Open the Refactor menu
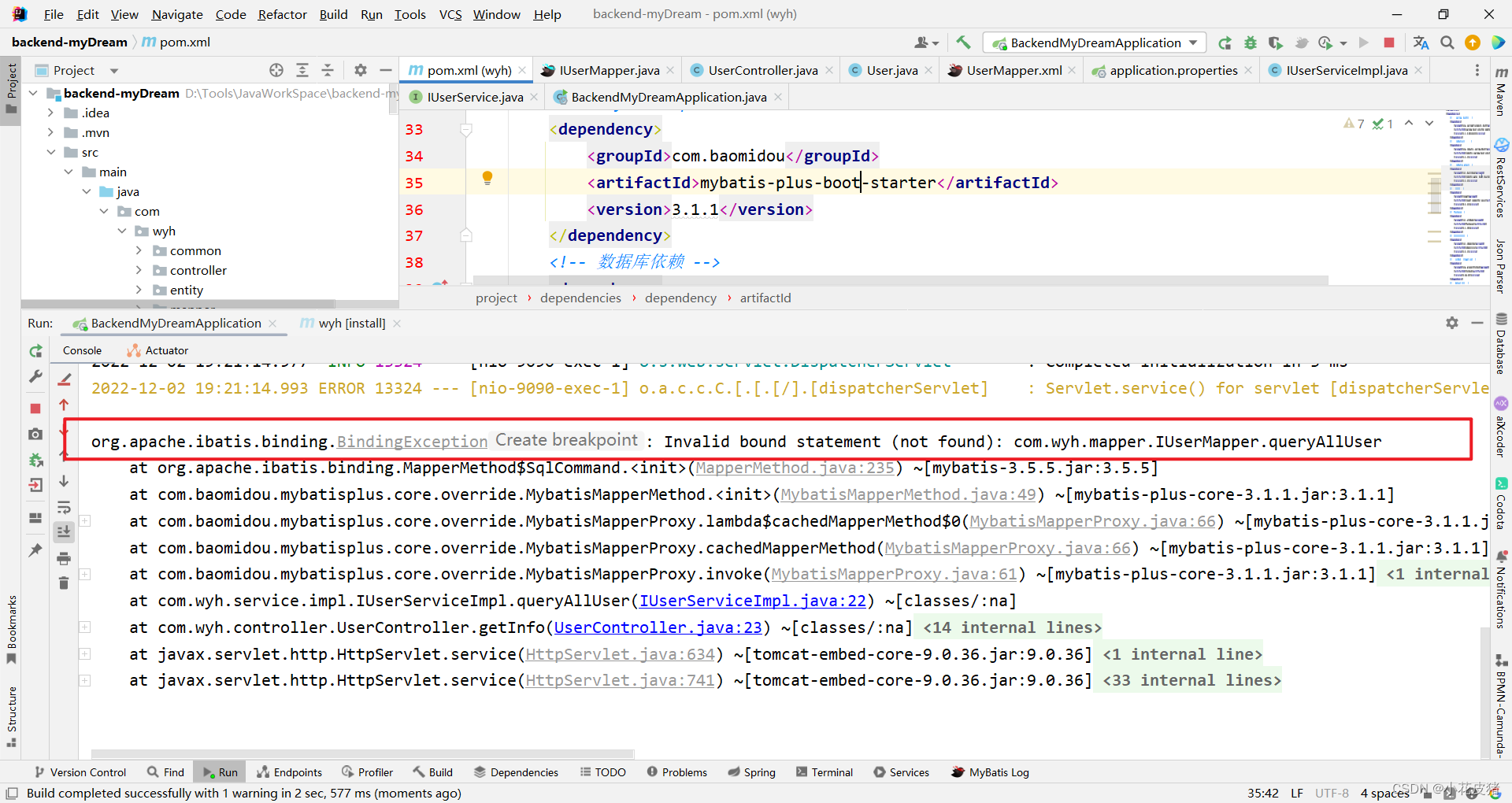This screenshot has height=803, width=1512. click(282, 14)
